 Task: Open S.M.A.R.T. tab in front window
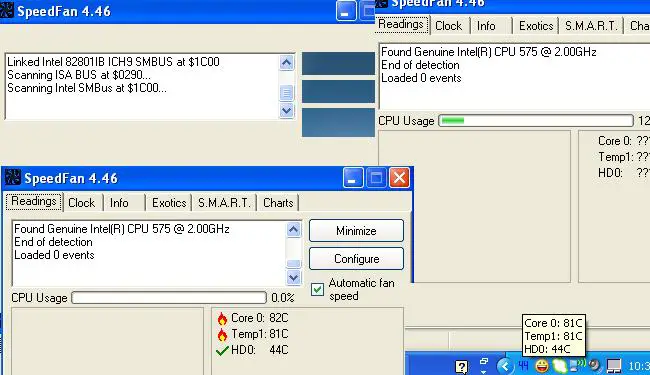click(x=224, y=203)
